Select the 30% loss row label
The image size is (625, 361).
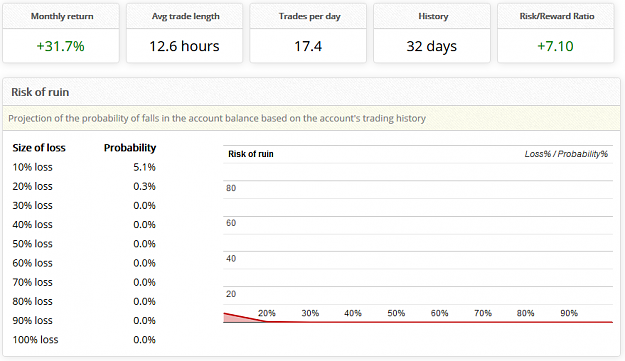tap(33, 205)
